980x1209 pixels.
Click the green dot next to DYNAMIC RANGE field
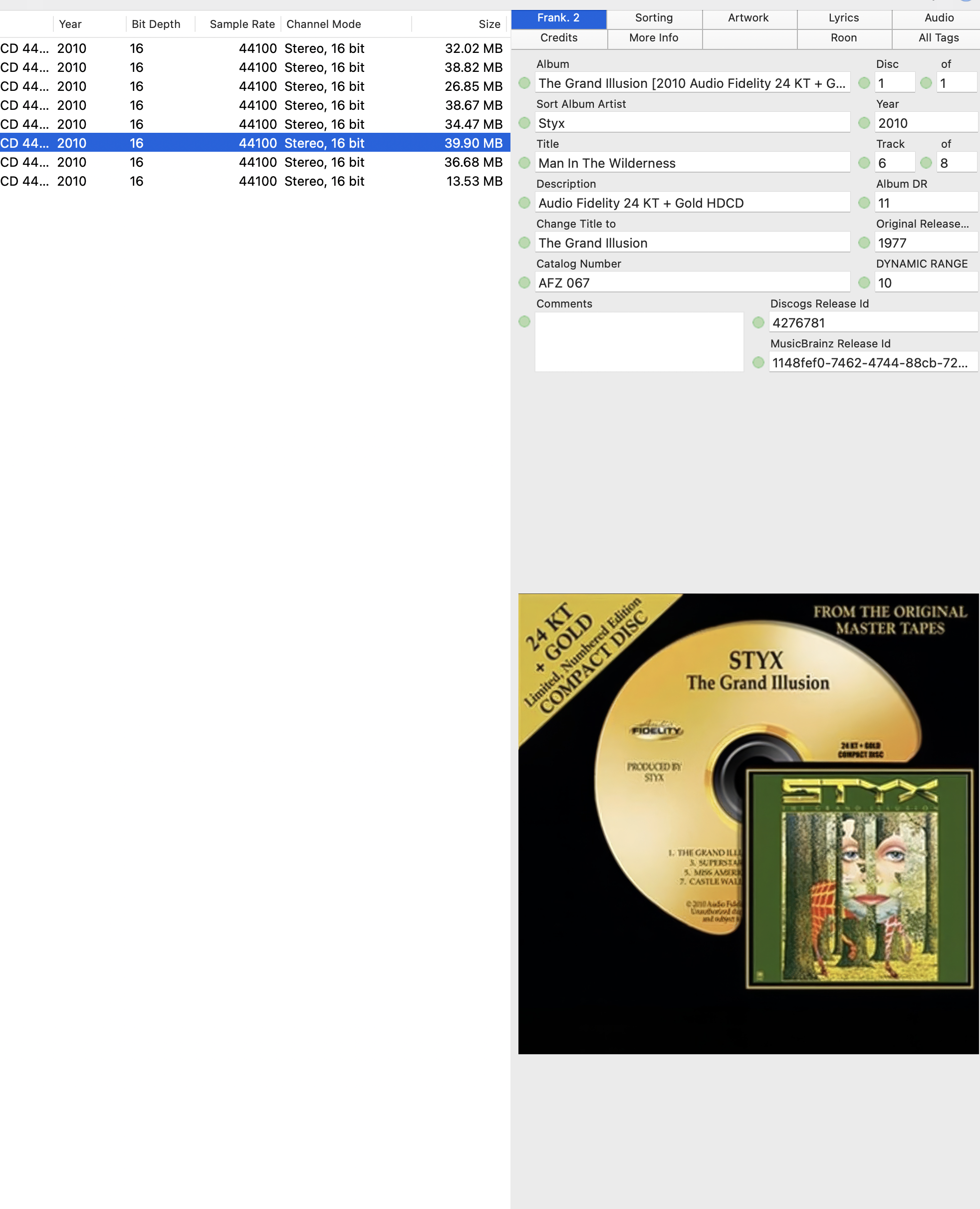(x=864, y=283)
